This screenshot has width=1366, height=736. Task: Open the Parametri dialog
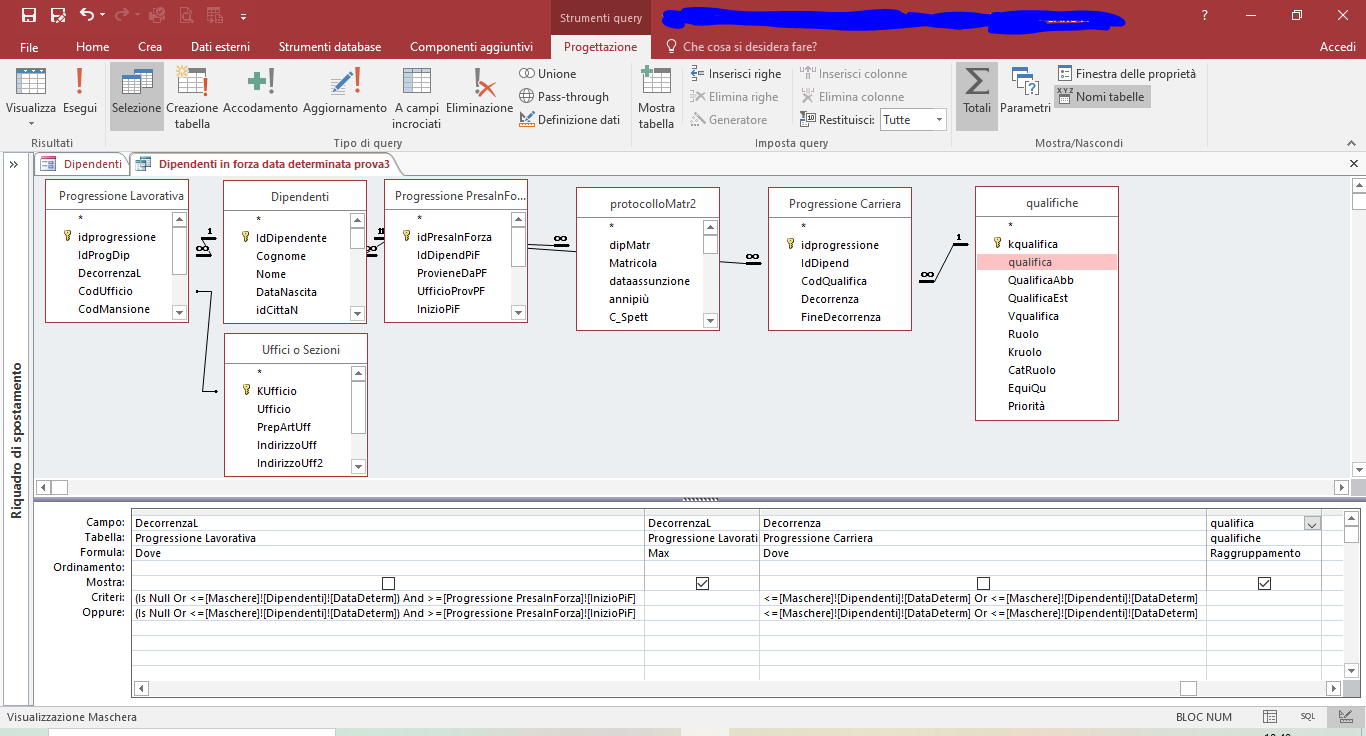tap(1025, 90)
